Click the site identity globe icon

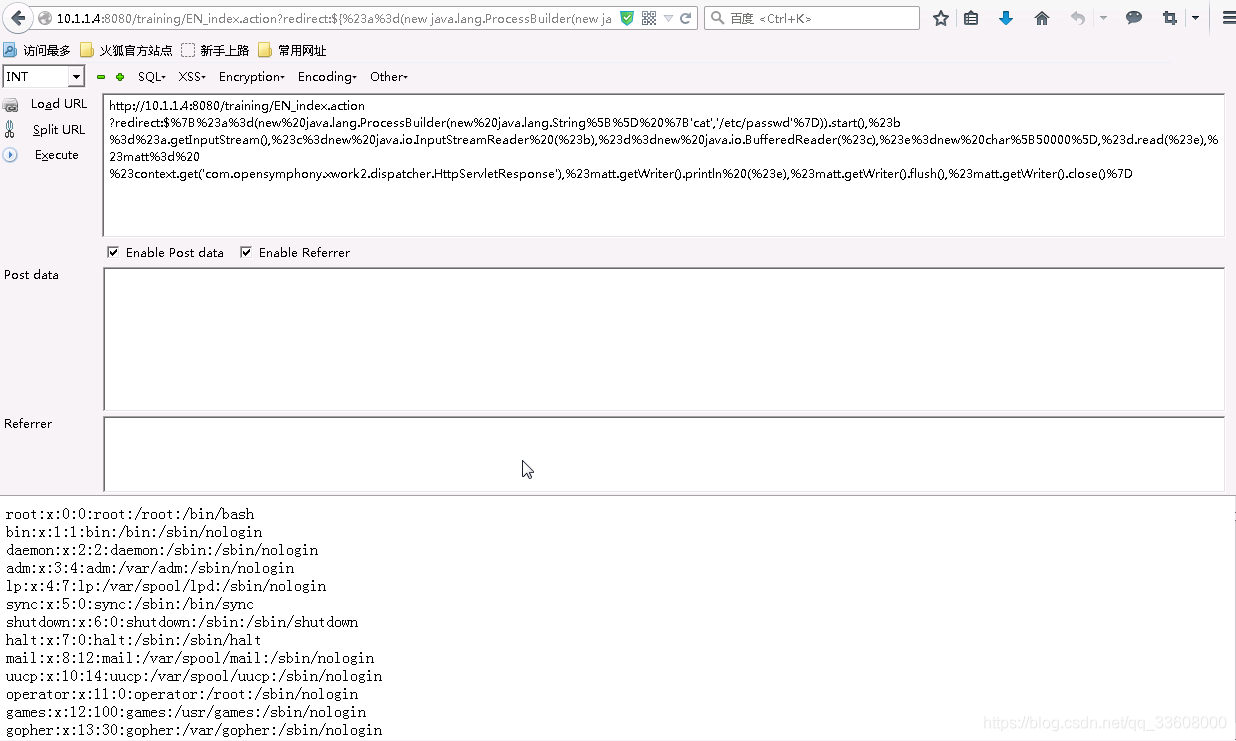(45, 18)
